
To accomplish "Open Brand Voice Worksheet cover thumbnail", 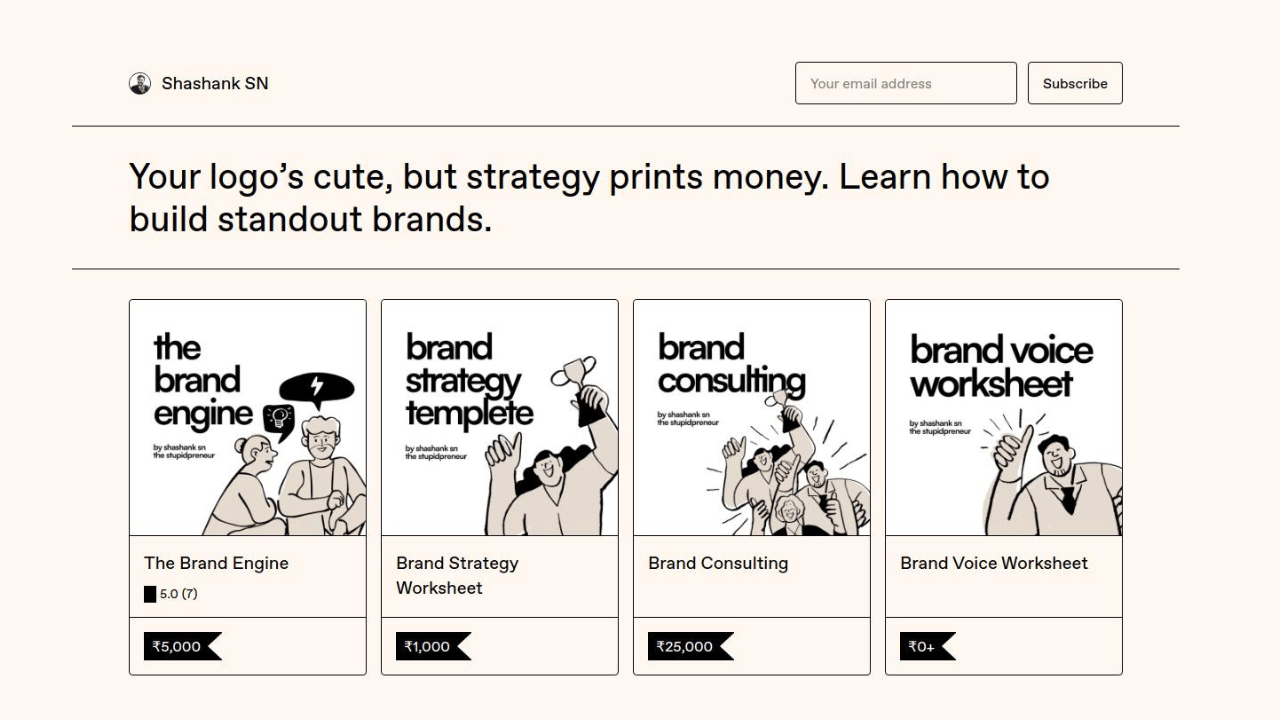I will tap(1004, 418).
